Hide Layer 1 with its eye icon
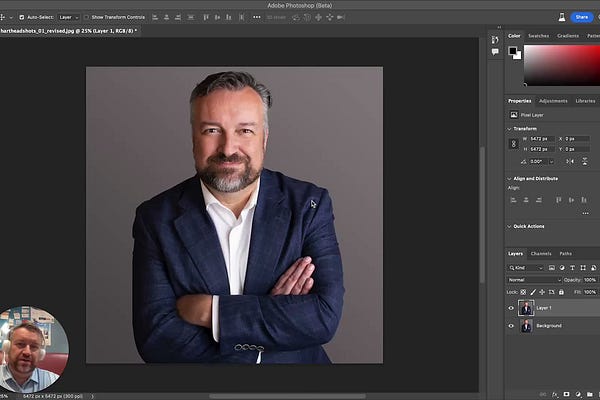This screenshot has height=400, width=600. point(511,308)
